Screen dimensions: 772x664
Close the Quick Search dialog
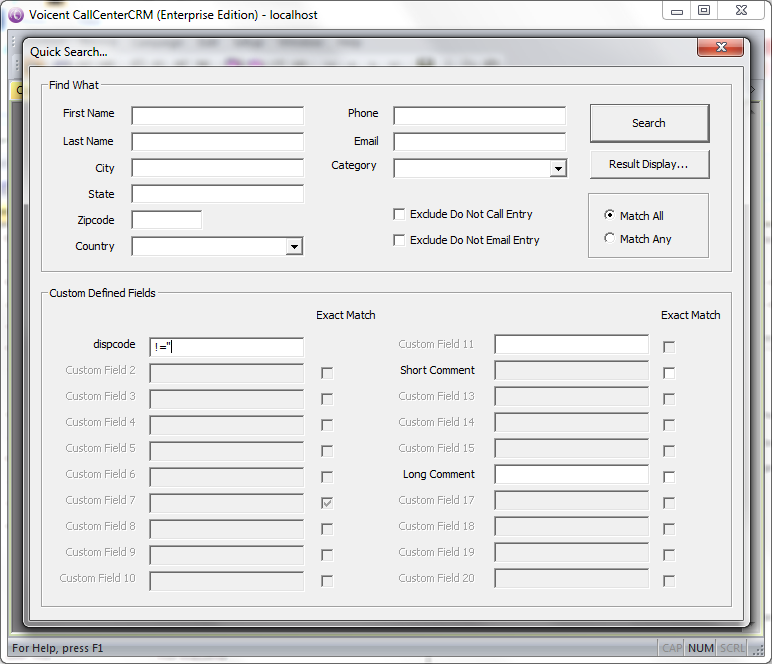tap(719, 48)
